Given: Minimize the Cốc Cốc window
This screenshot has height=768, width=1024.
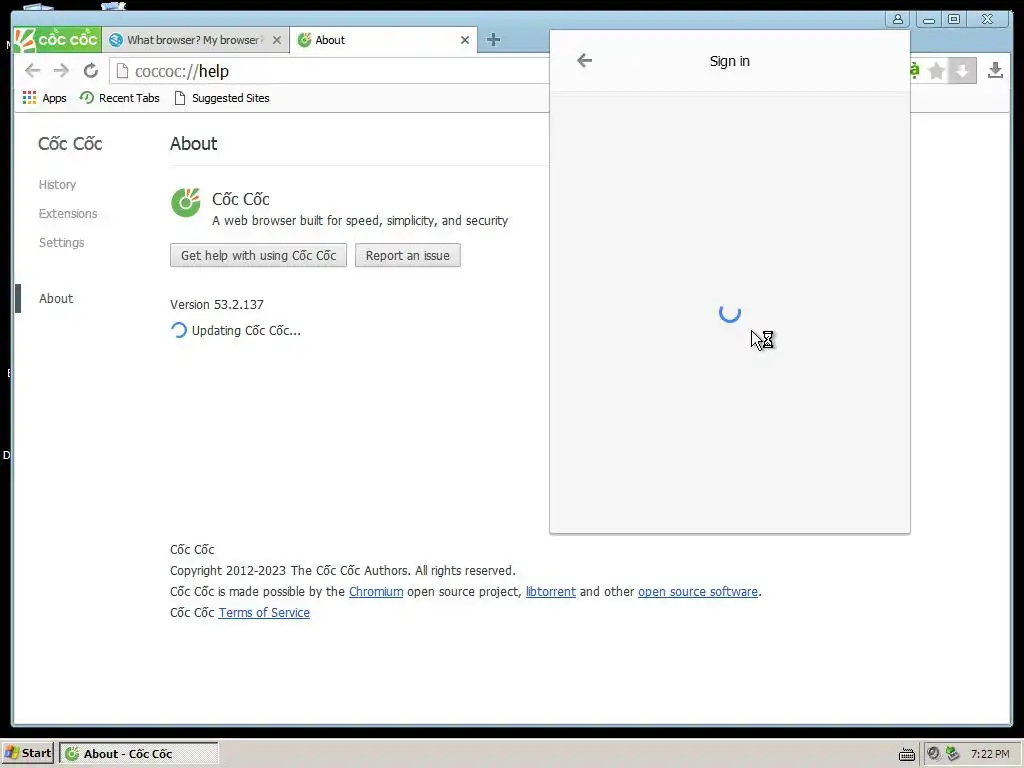Looking at the screenshot, I should [x=929, y=19].
